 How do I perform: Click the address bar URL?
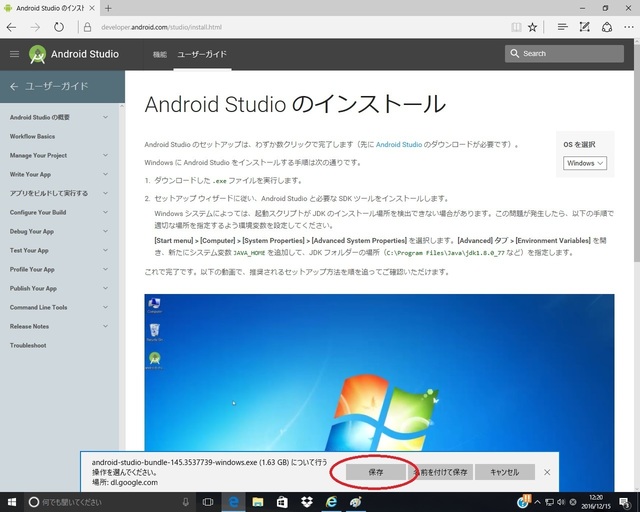click(161, 27)
